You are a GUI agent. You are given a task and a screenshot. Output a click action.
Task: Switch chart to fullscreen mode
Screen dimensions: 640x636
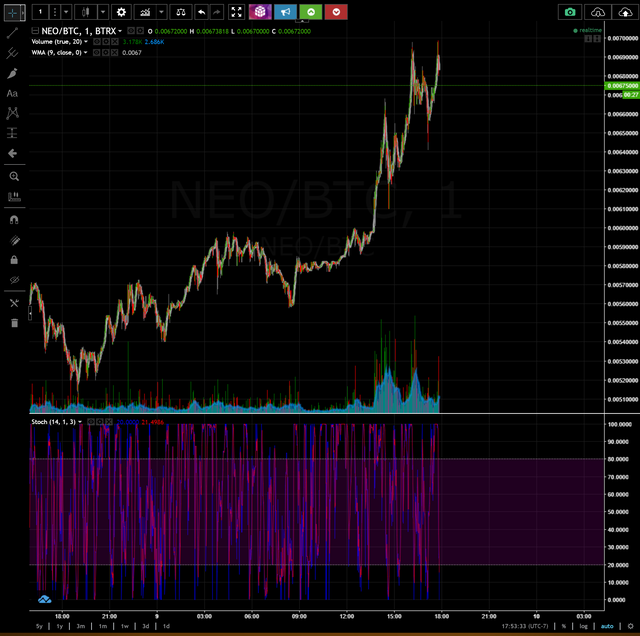coord(236,12)
